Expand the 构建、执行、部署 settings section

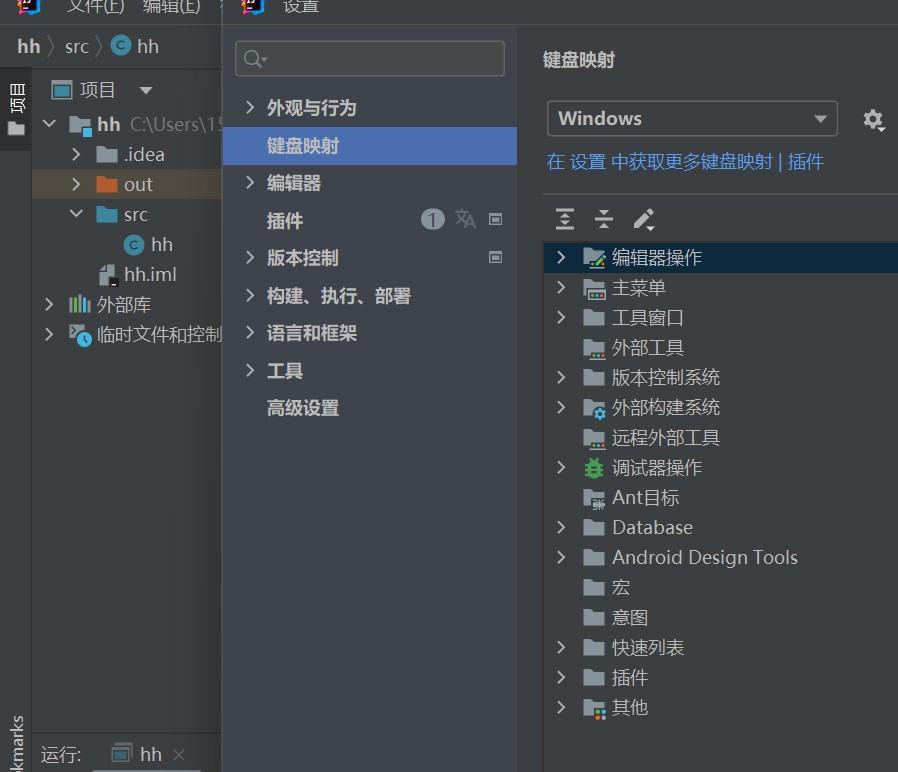click(250, 296)
